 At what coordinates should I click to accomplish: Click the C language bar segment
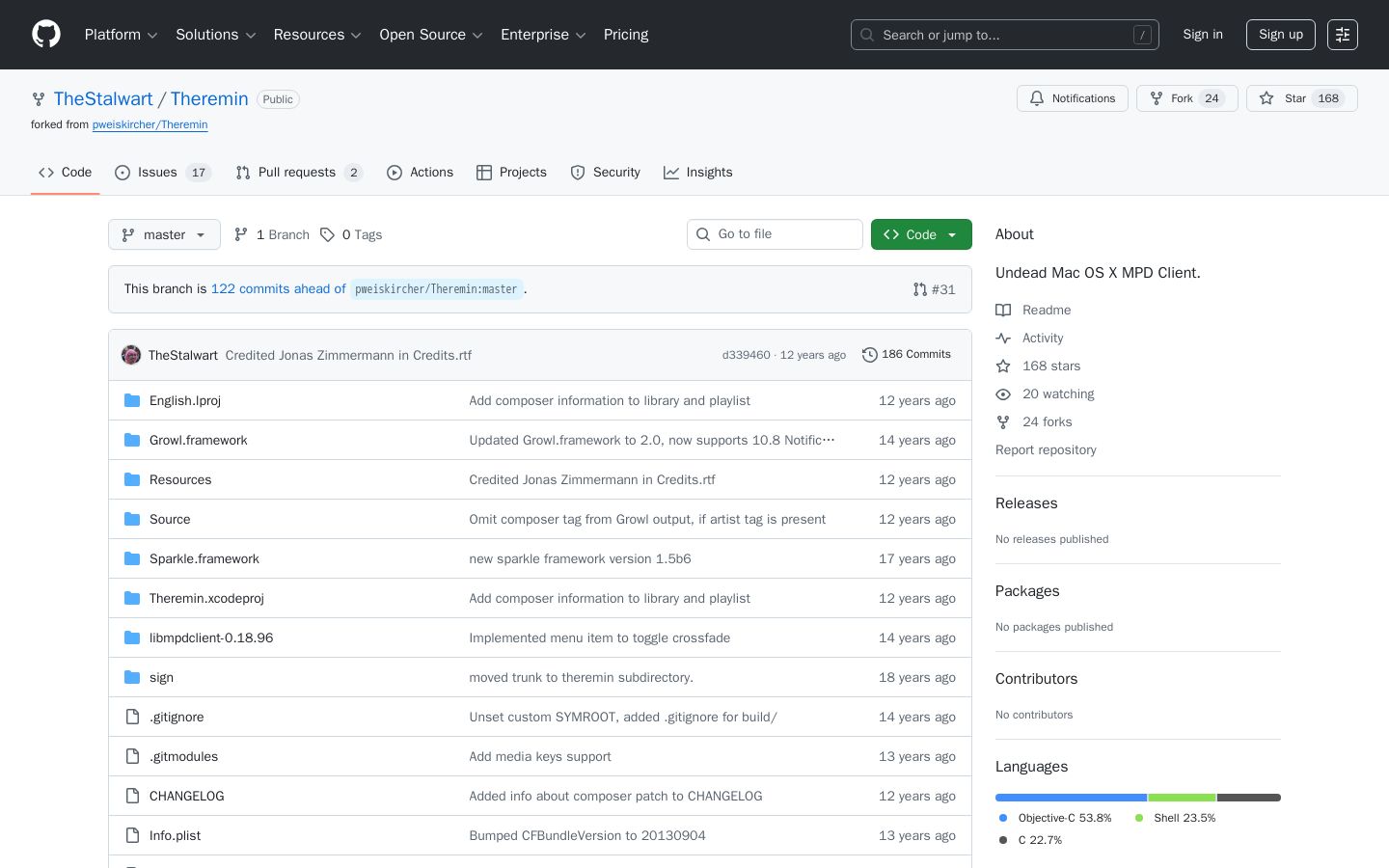coord(1249,798)
